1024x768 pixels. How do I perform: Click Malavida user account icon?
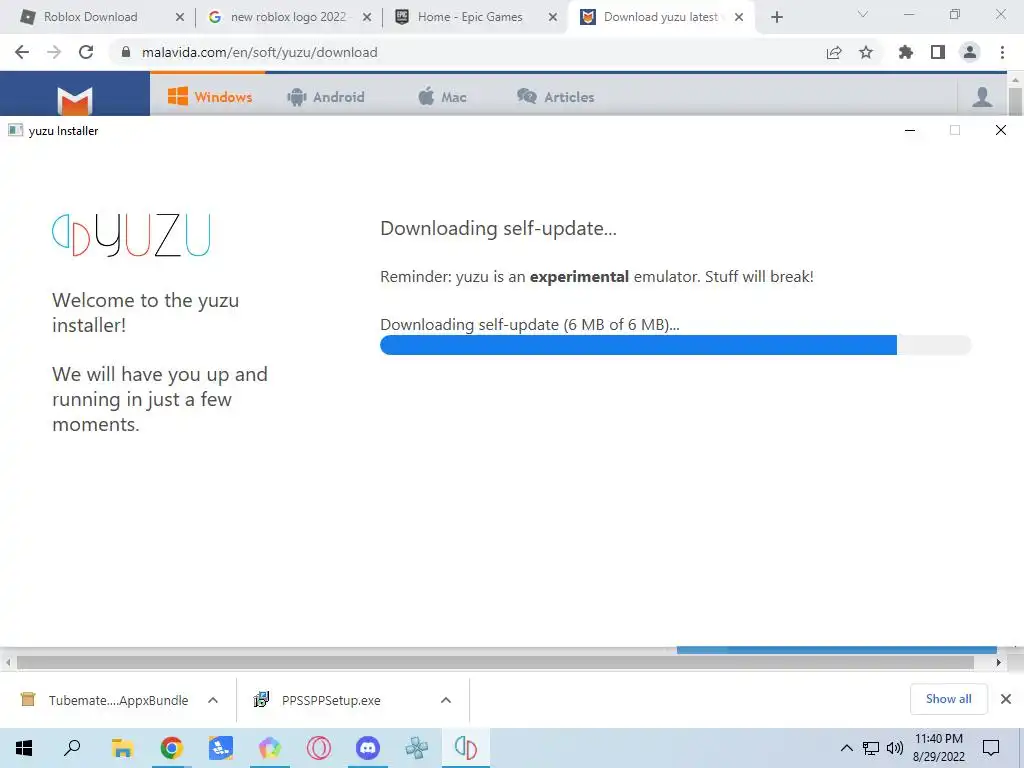point(982,97)
